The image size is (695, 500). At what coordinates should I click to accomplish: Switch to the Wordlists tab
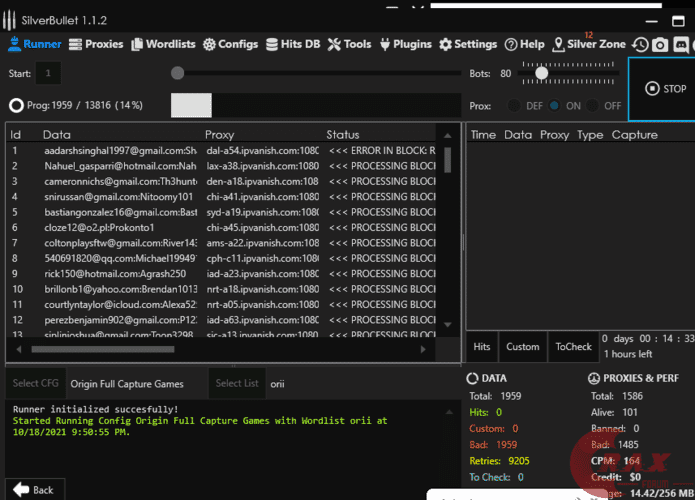(163, 44)
